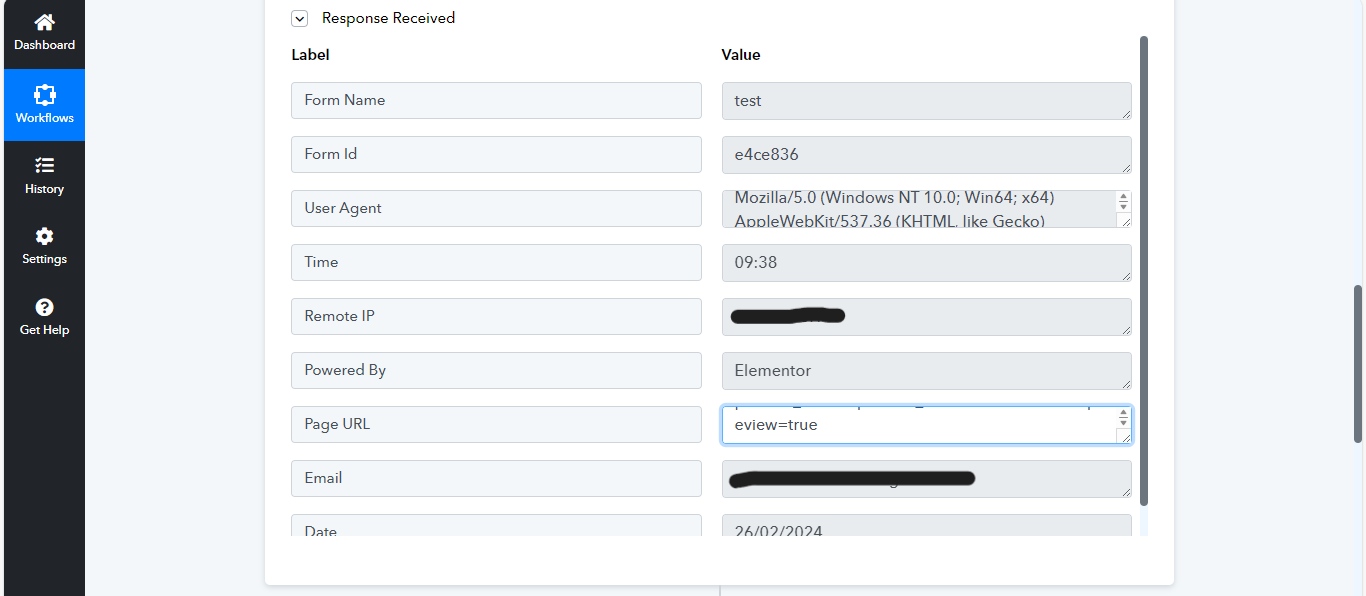Viewport: 1366px width, 596px height.
Task: Click the inner response panel scrollbar
Action: [1144, 270]
